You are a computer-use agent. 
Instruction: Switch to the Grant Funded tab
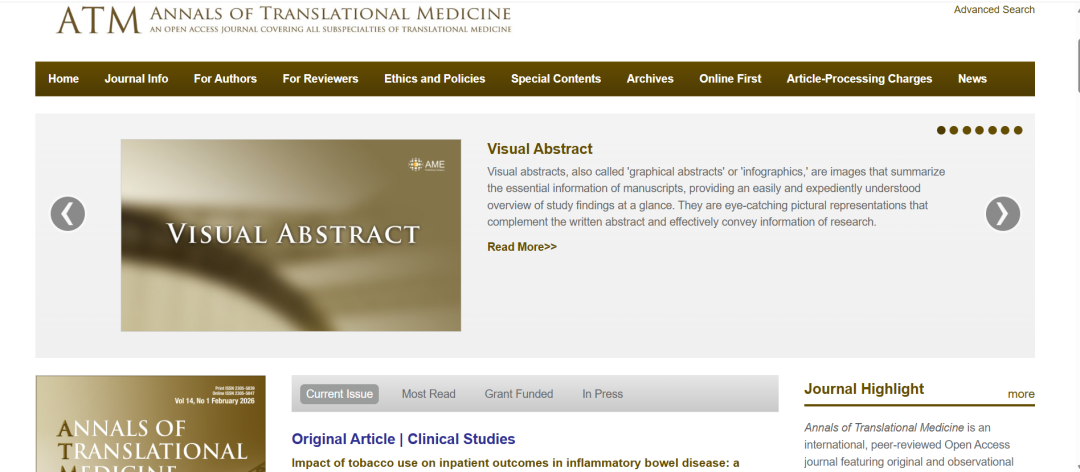pyautogui.click(x=518, y=394)
